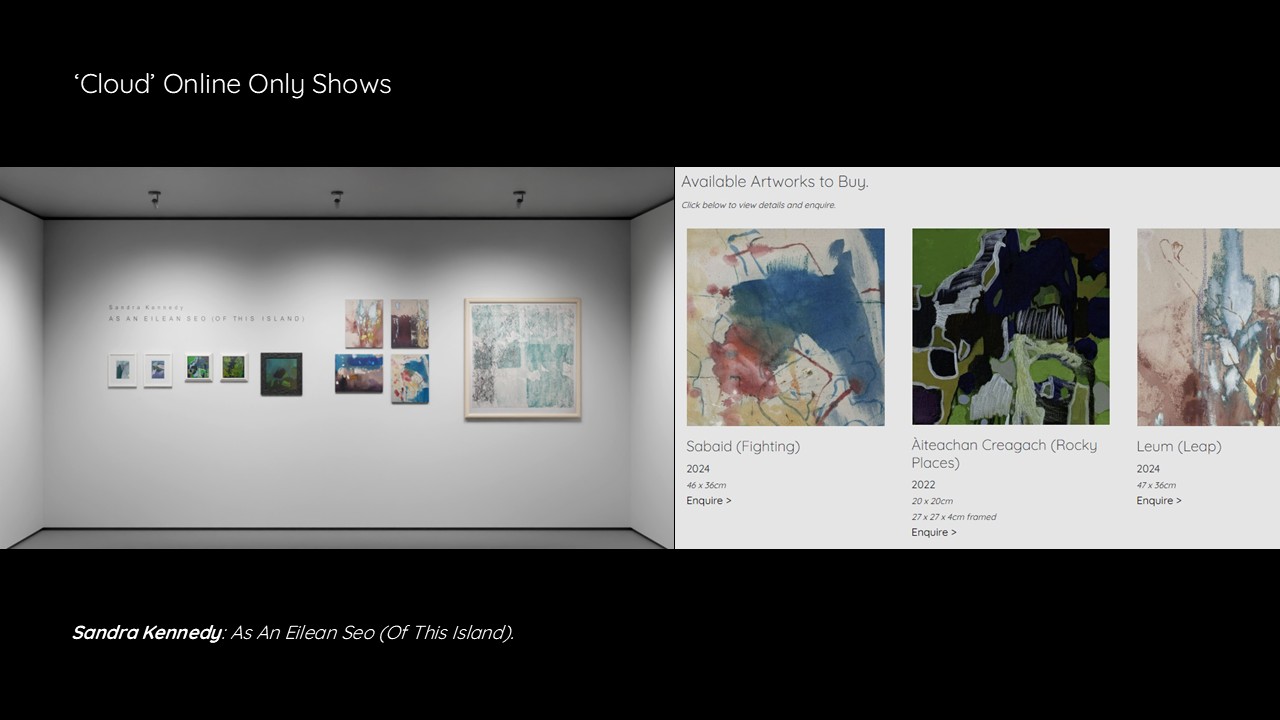The height and width of the screenshot is (720, 1280).
Task: Click the year '2024' under Sabaid (Fighting)
Action: (698, 469)
